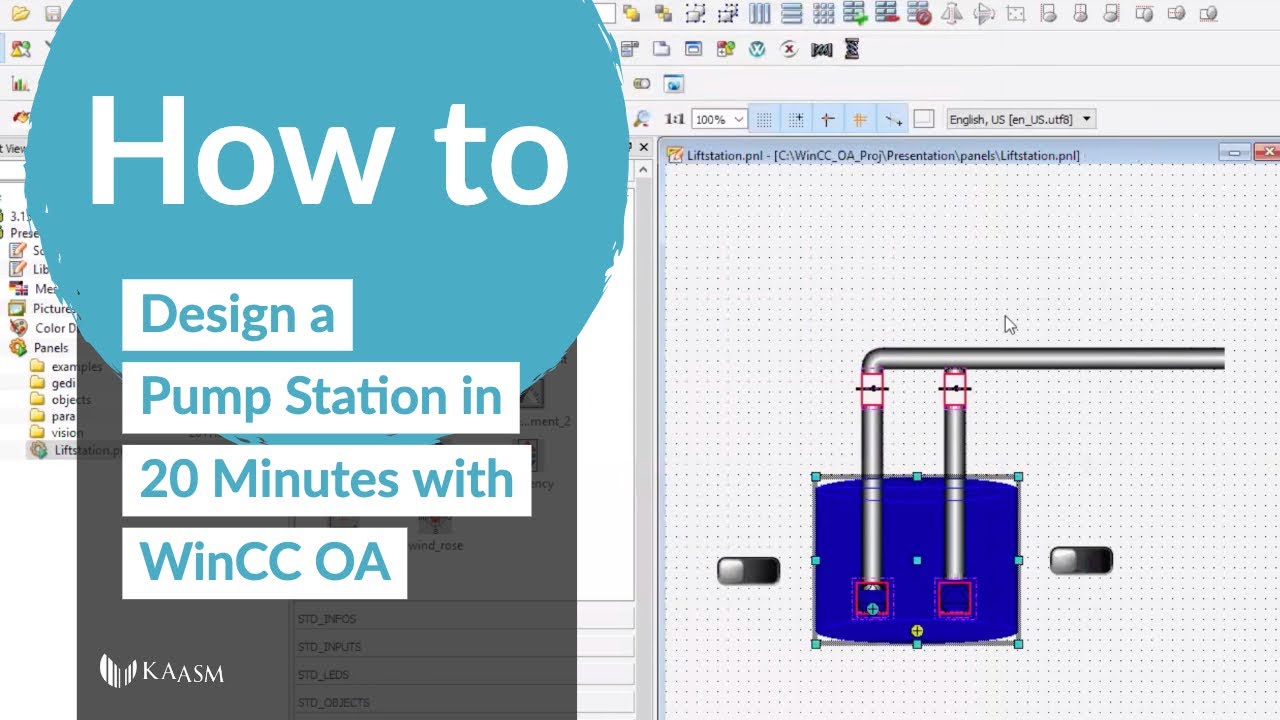Screen dimensions: 1280x720
Task: Open the 100% zoom level dropdown
Action: [x=719, y=119]
